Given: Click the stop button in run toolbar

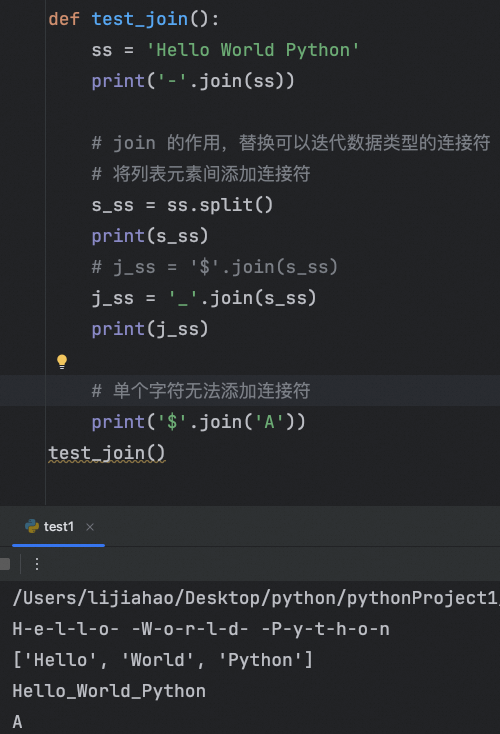Looking at the screenshot, I should coord(5,564).
